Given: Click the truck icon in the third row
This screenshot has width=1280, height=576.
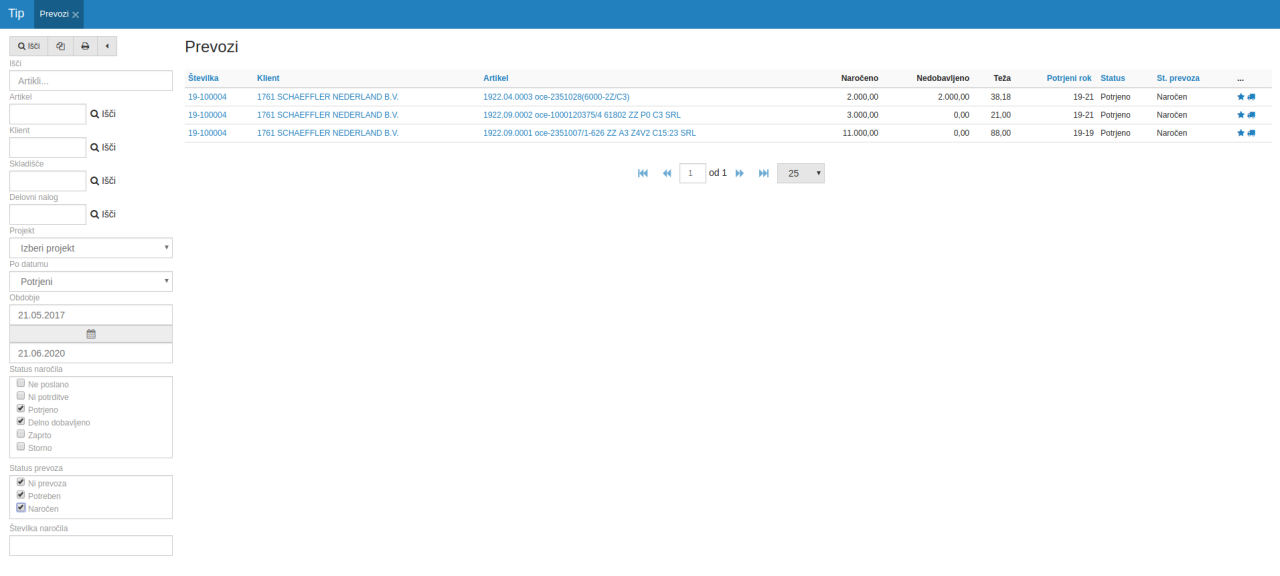Looking at the screenshot, I should (x=1251, y=133).
